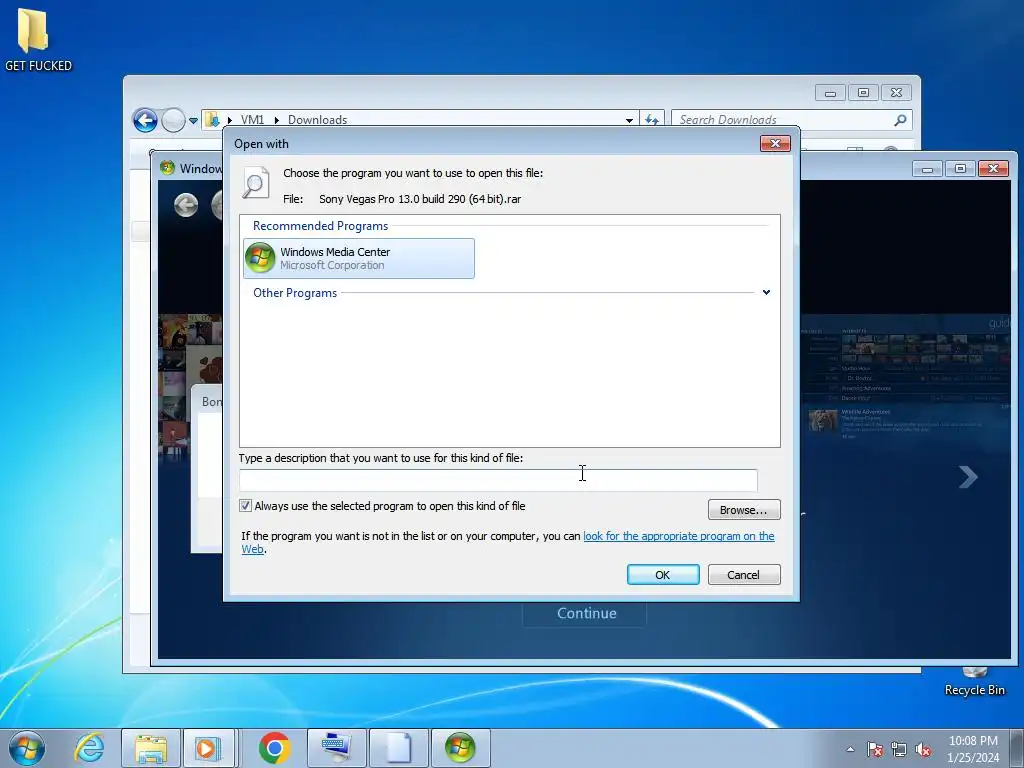Click the search magnifier icon in Explorer
Viewport: 1024px width, 768px height.
[901, 120]
